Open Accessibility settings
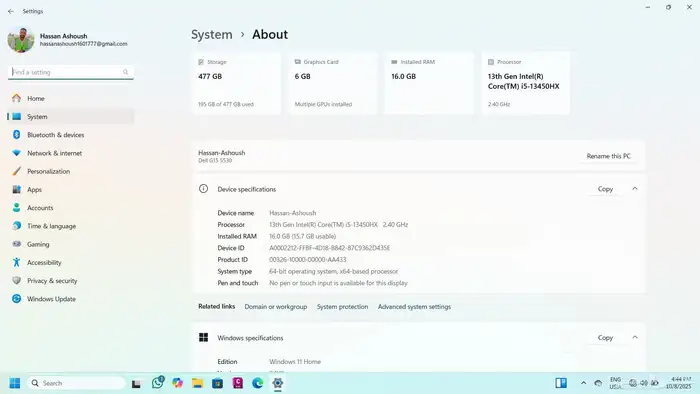 [71, 263]
